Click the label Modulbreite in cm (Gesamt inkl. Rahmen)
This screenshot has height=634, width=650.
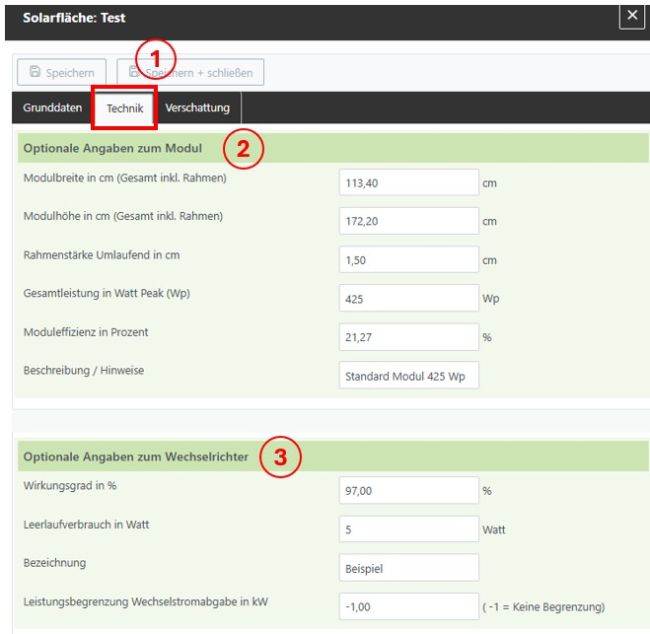pos(125,178)
